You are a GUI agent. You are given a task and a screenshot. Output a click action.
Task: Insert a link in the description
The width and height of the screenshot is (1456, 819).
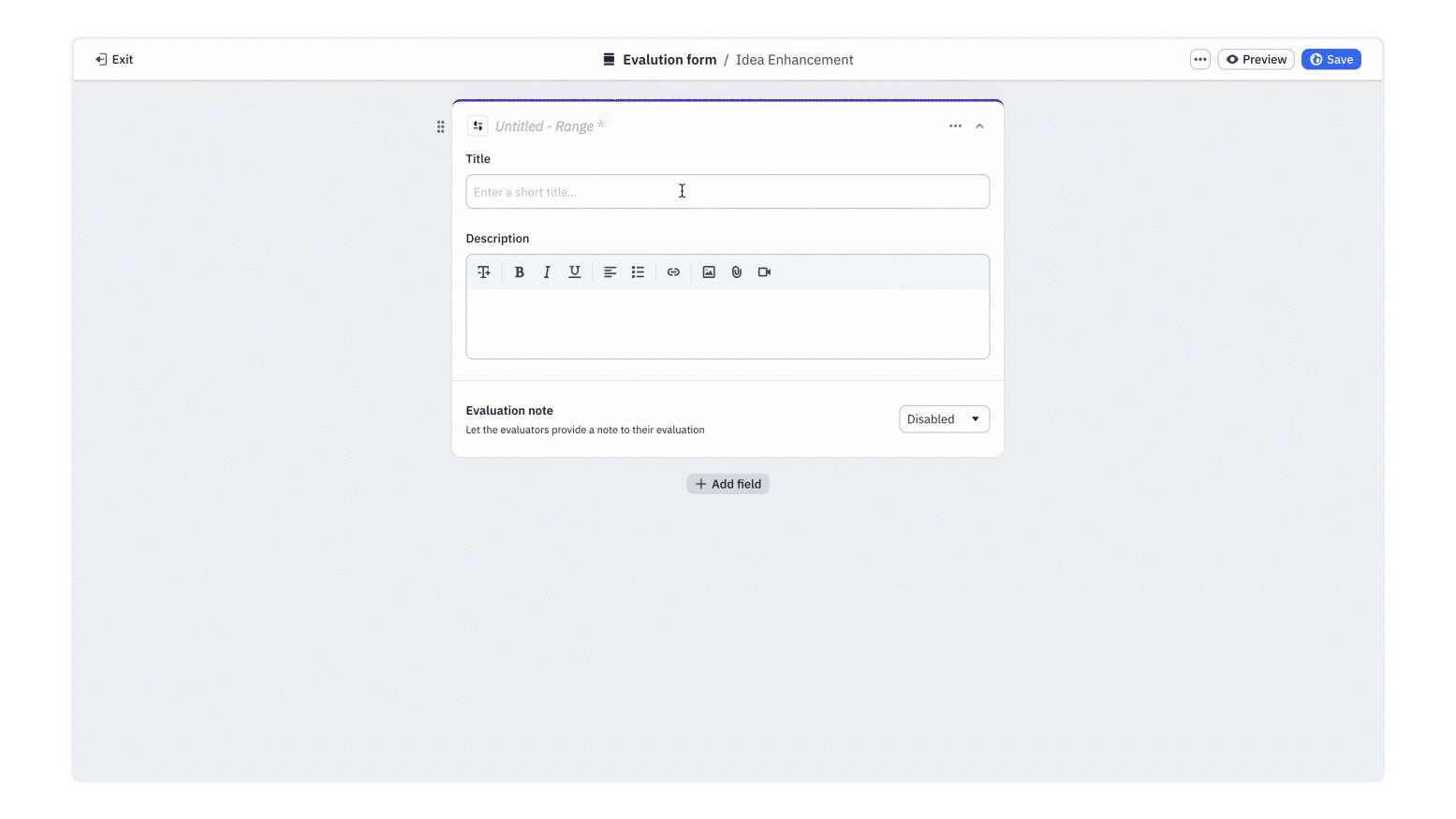673,271
